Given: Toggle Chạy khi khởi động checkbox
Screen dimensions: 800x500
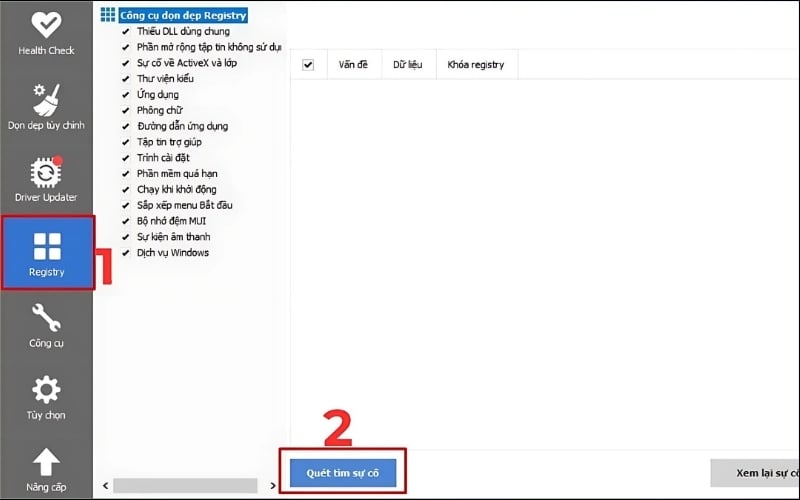Looking at the screenshot, I should click(x=126, y=190).
